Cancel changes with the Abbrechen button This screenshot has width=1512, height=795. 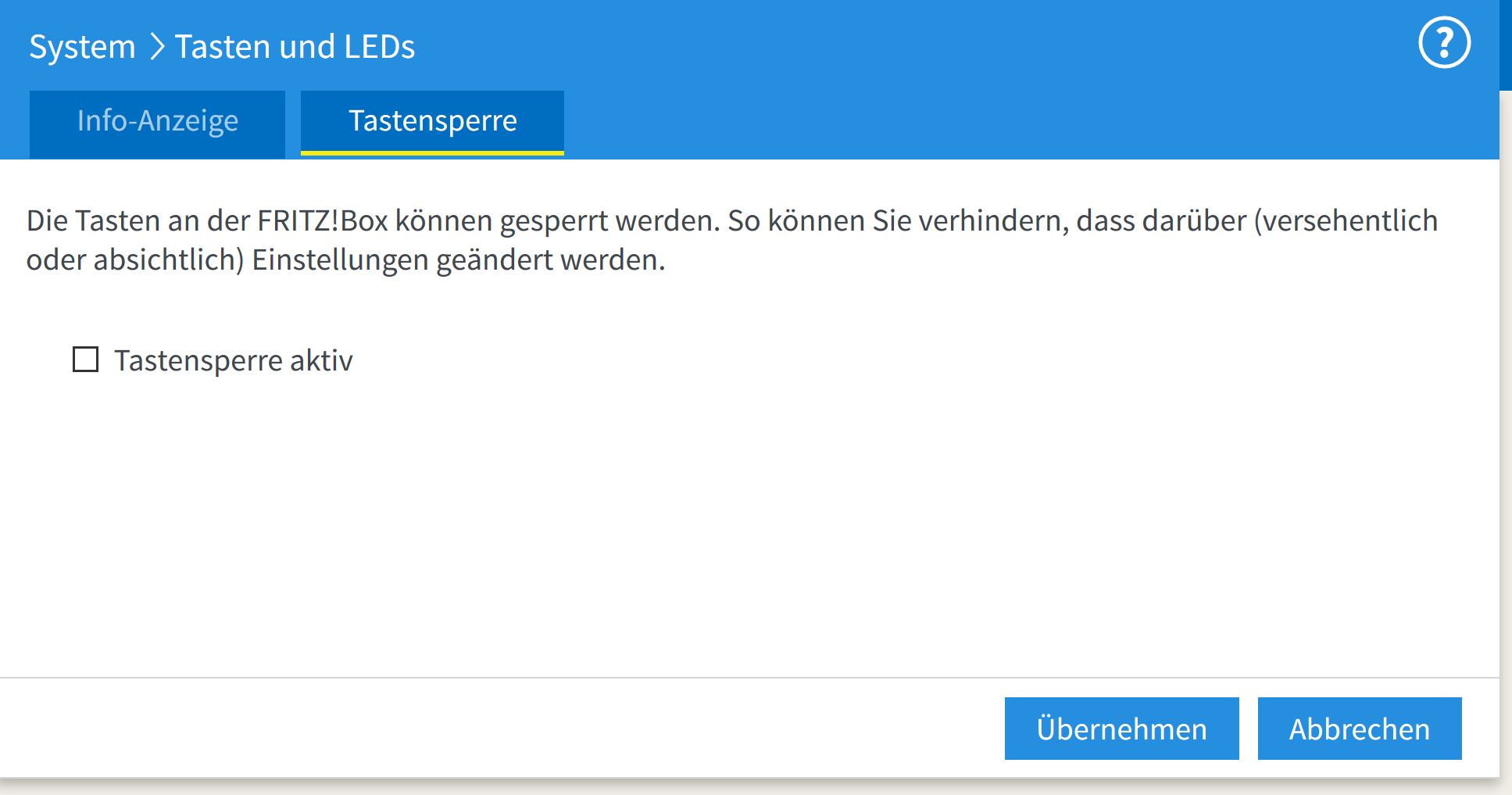pyautogui.click(x=1359, y=729)
